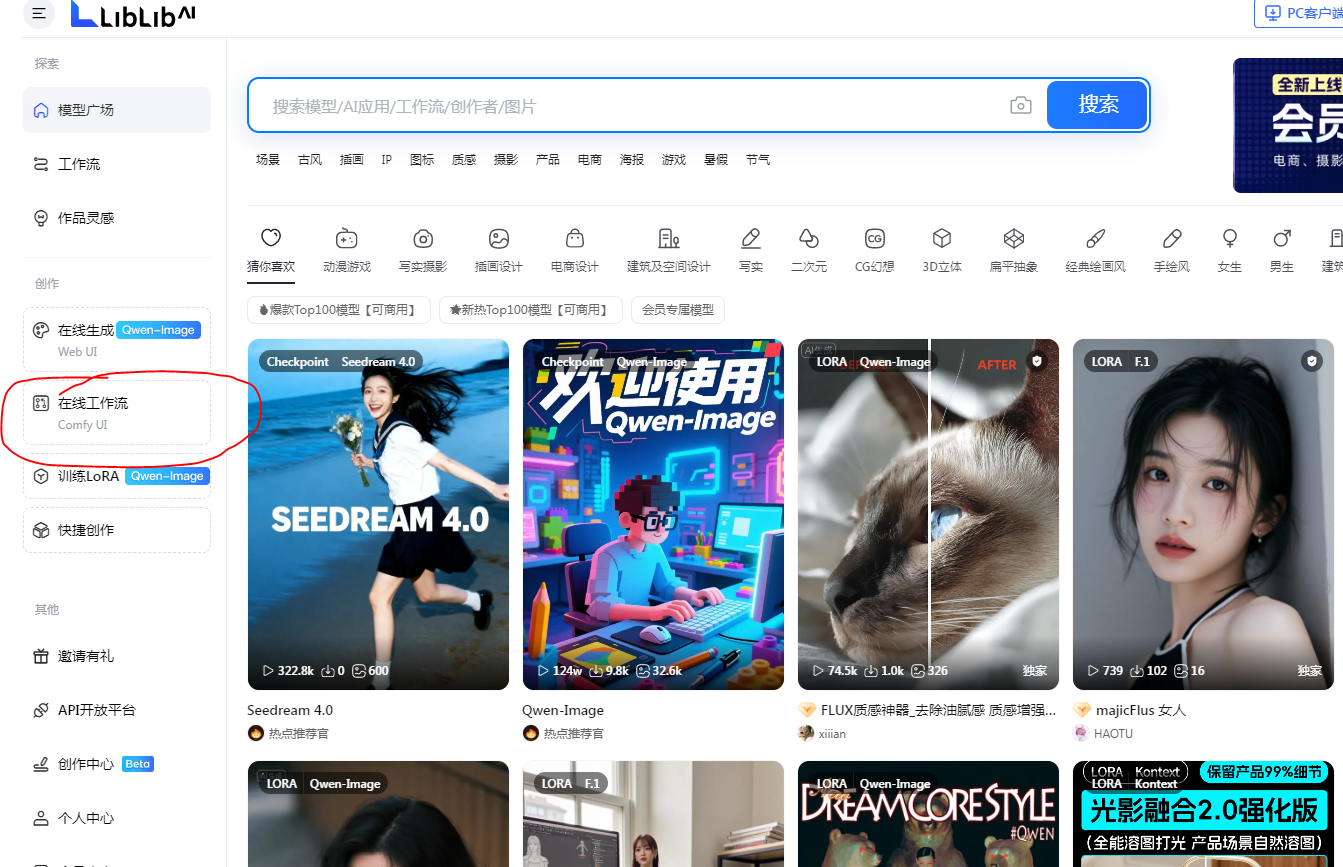Open the Seedream 4.0 model thumbnail

point(378,514)
